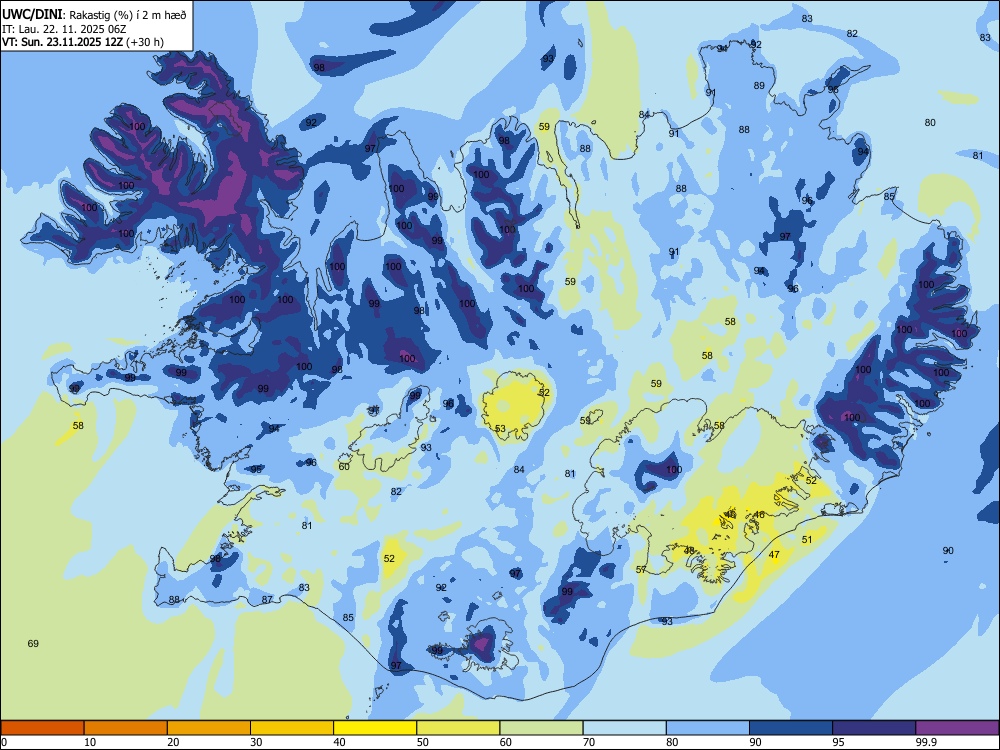Select the bright yellow 40–50 legend swatch

tap(375, 728)
